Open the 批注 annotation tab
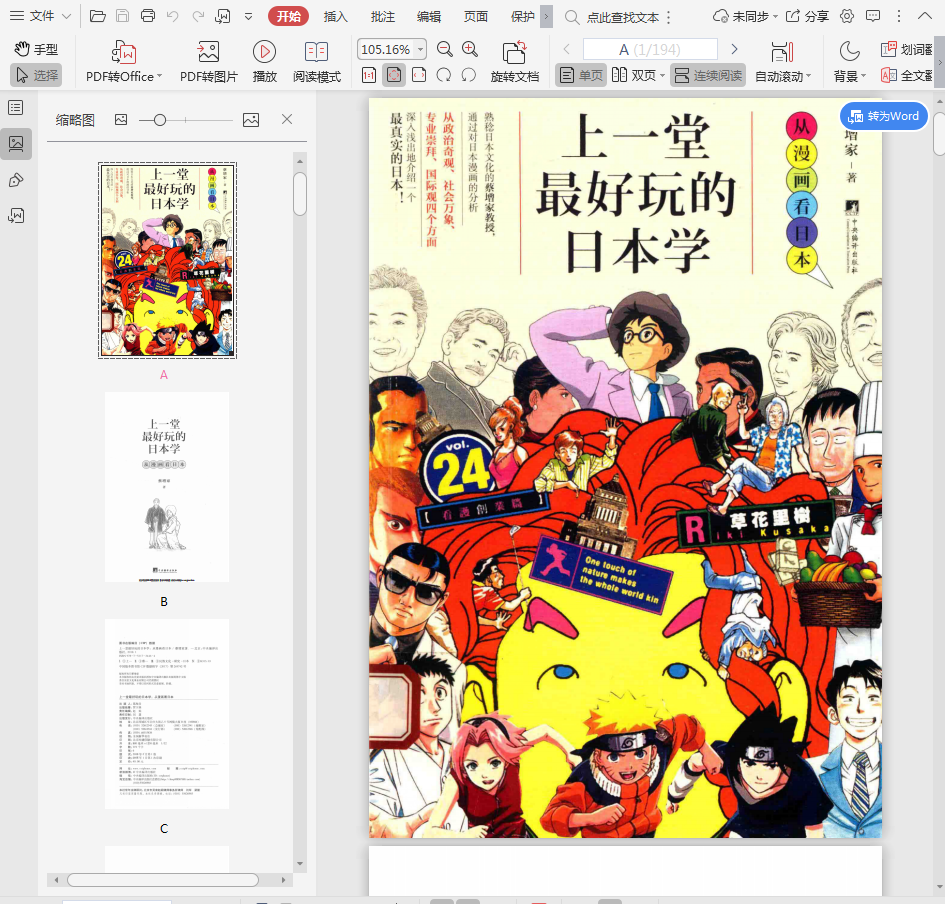 pyautogui.click(x=382, y=16)
